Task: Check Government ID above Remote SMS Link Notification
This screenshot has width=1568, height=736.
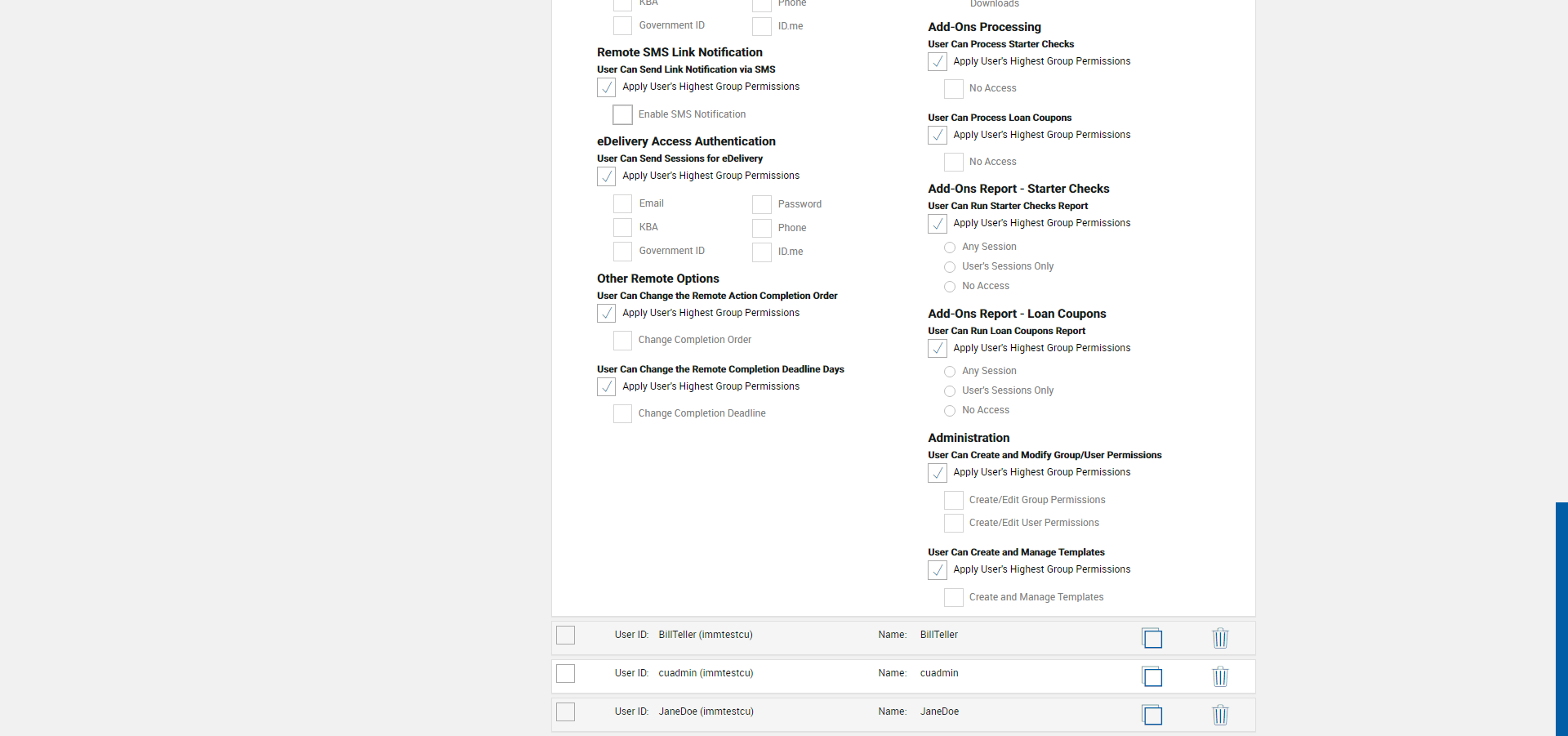Action: pos(622,26)
